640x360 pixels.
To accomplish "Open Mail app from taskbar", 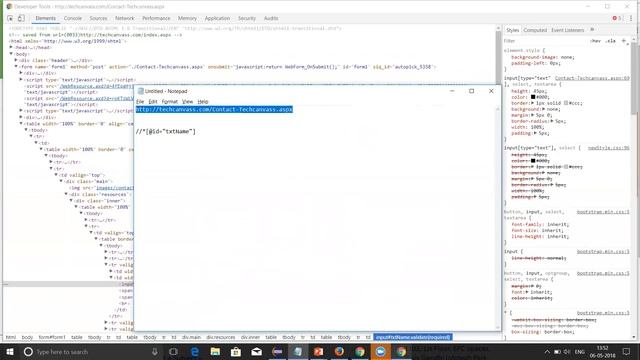I will pyautogui.click(x=256, y=352).
